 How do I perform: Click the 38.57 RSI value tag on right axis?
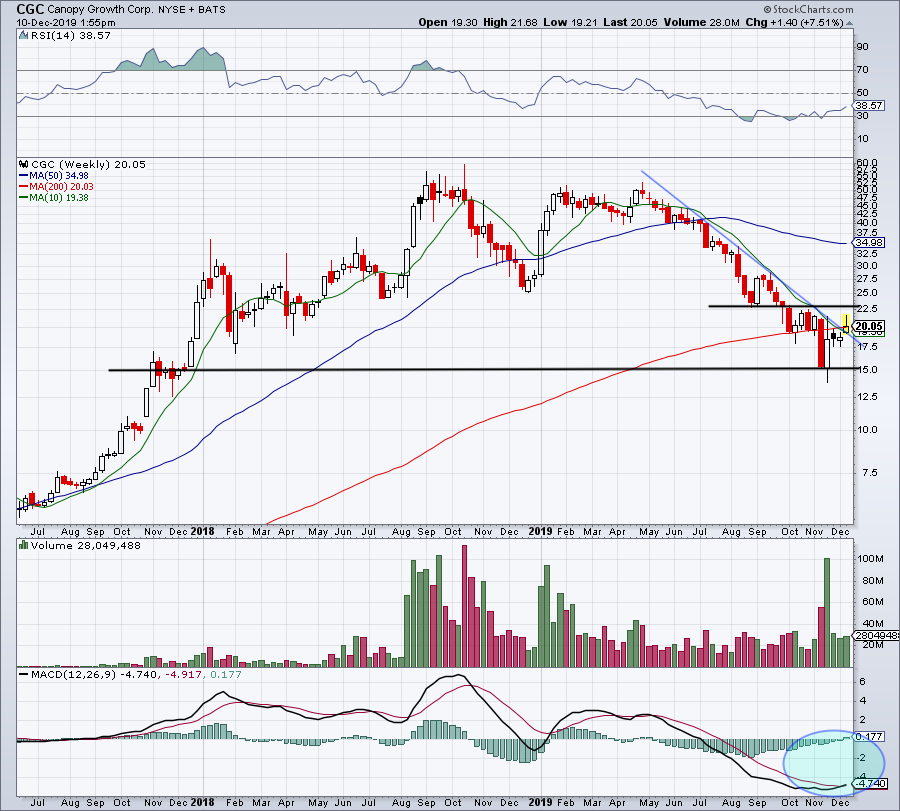click(x=868, y=106)
